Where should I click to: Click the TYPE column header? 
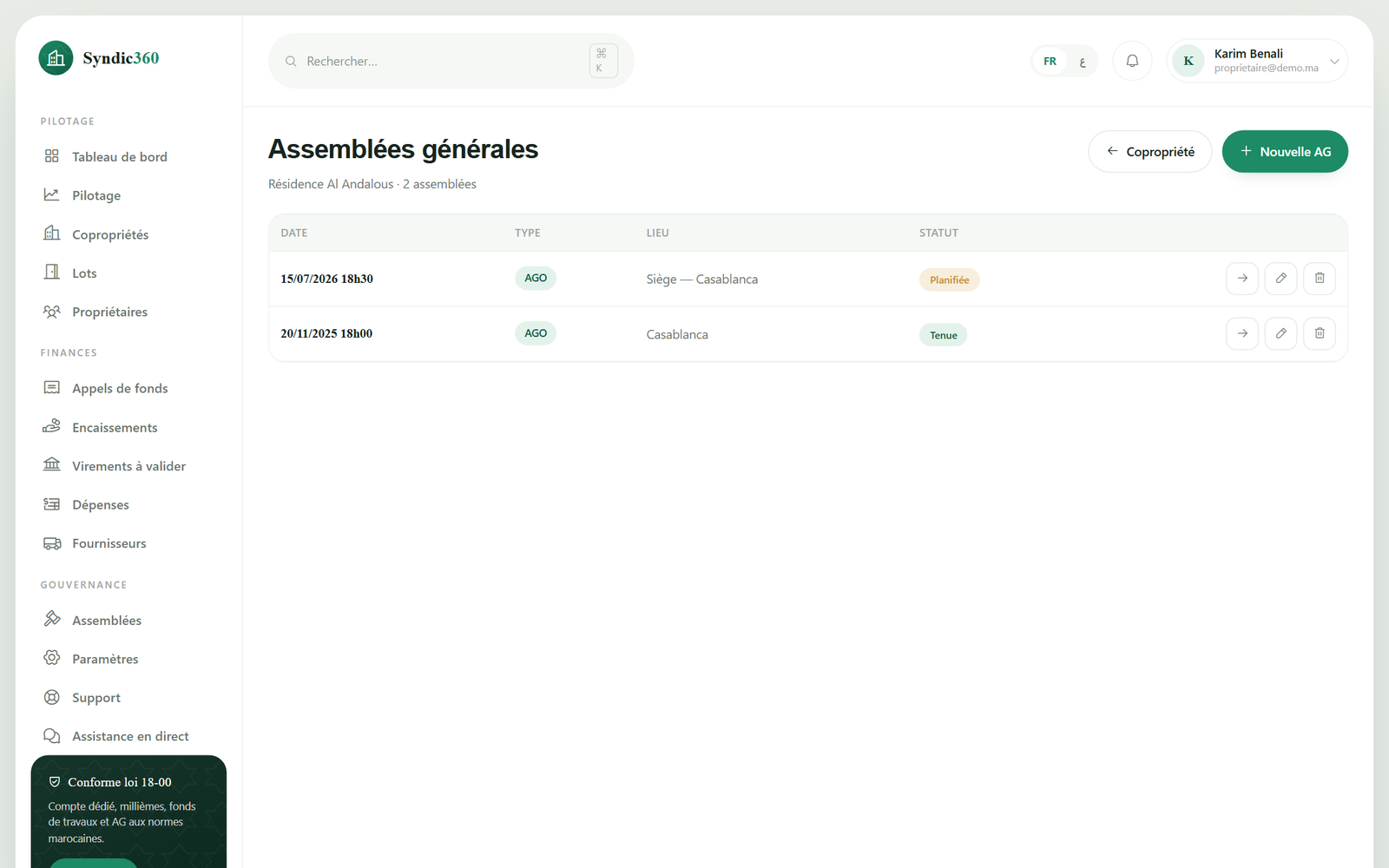pyautogui.click(x=528, y=233)
